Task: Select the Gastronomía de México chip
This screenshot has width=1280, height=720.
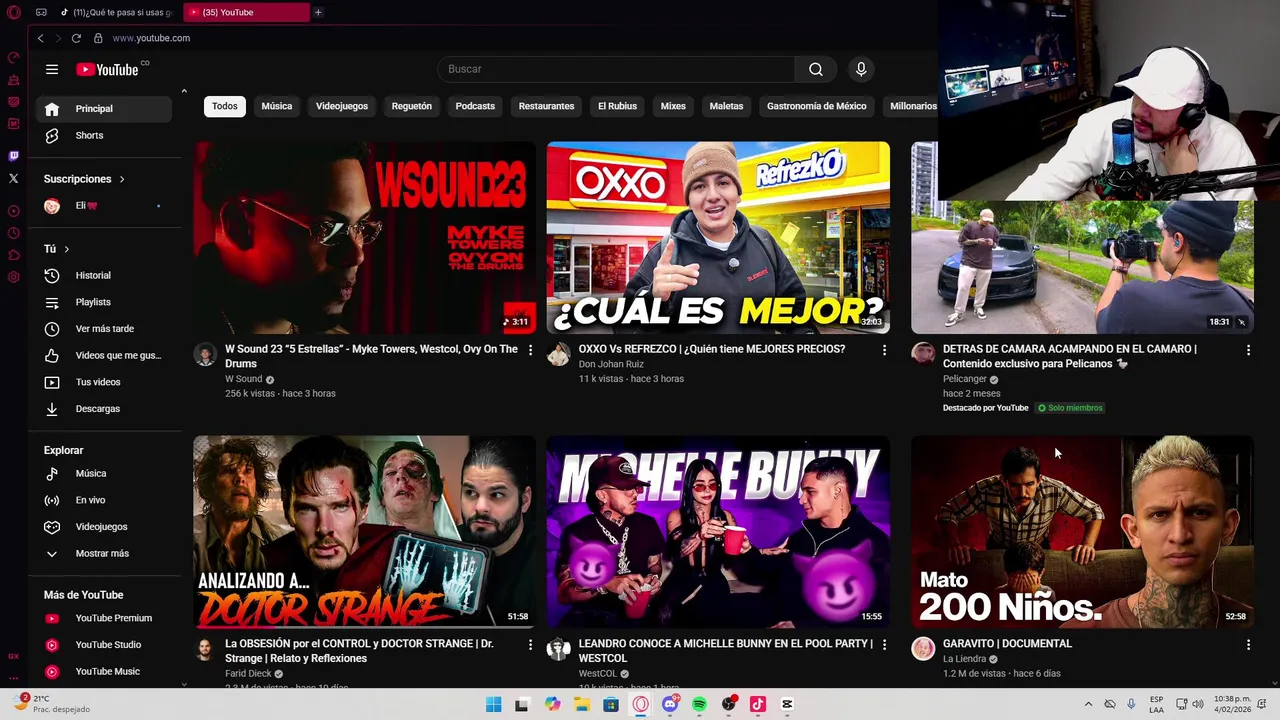Action: point(816,106)
